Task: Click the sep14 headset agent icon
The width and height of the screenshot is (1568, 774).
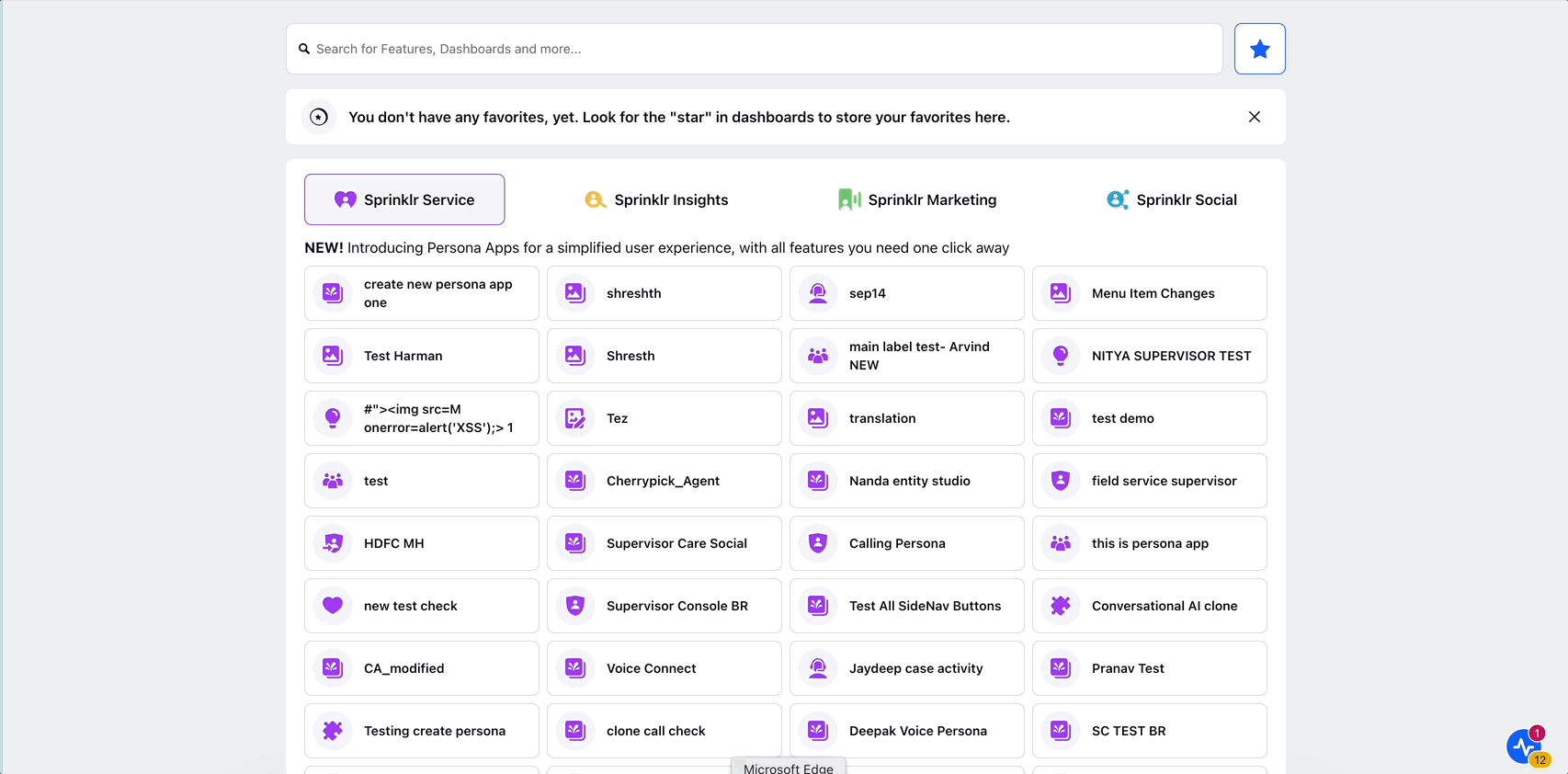Action: pyautogui.click(x=818, y=293)
